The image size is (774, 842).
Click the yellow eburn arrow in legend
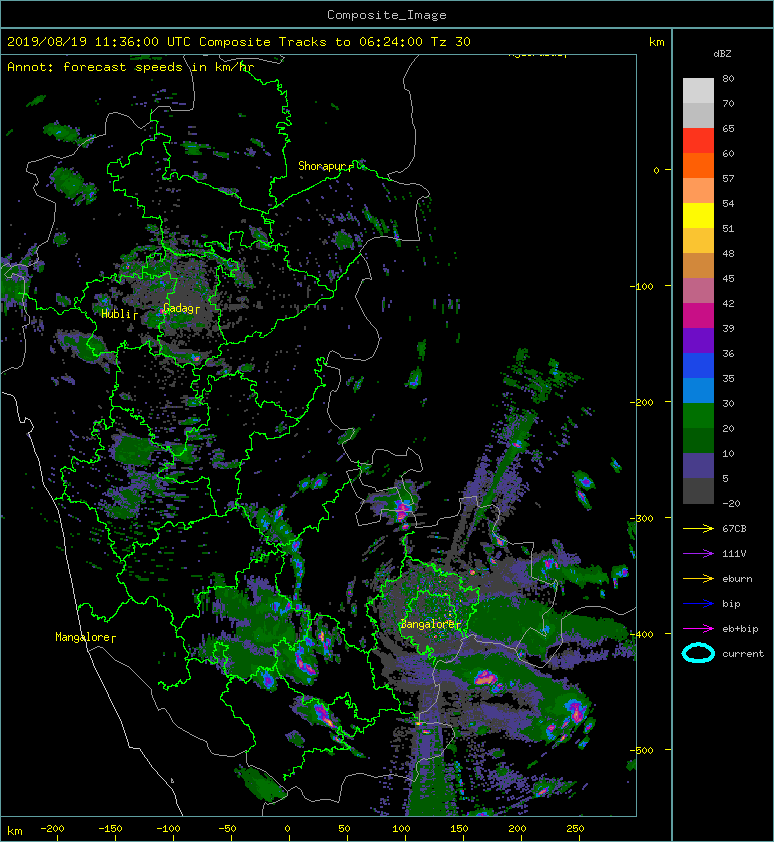(x=698, y=579)
